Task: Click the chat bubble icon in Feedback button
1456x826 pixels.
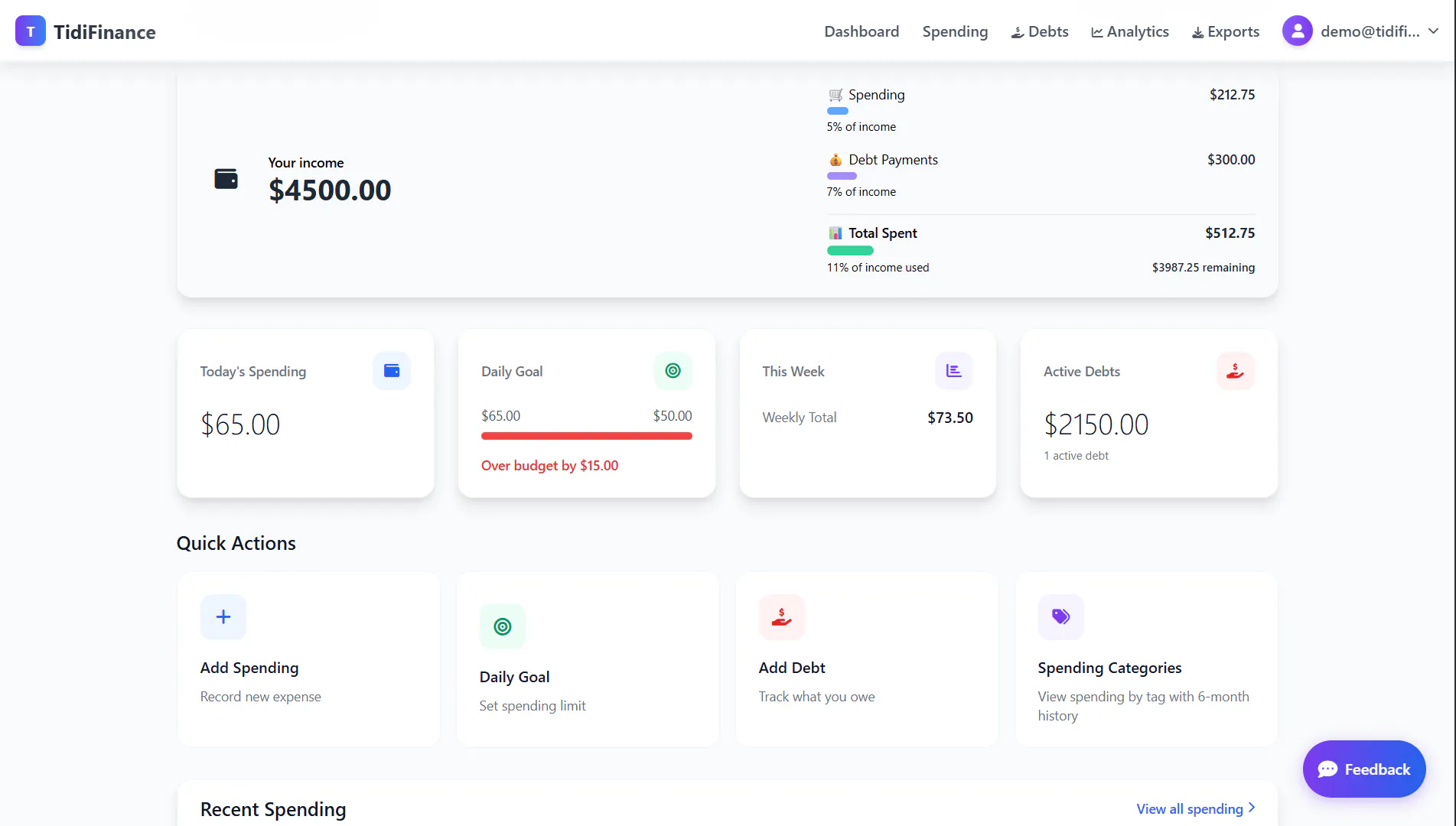Action: [1328, 769]
